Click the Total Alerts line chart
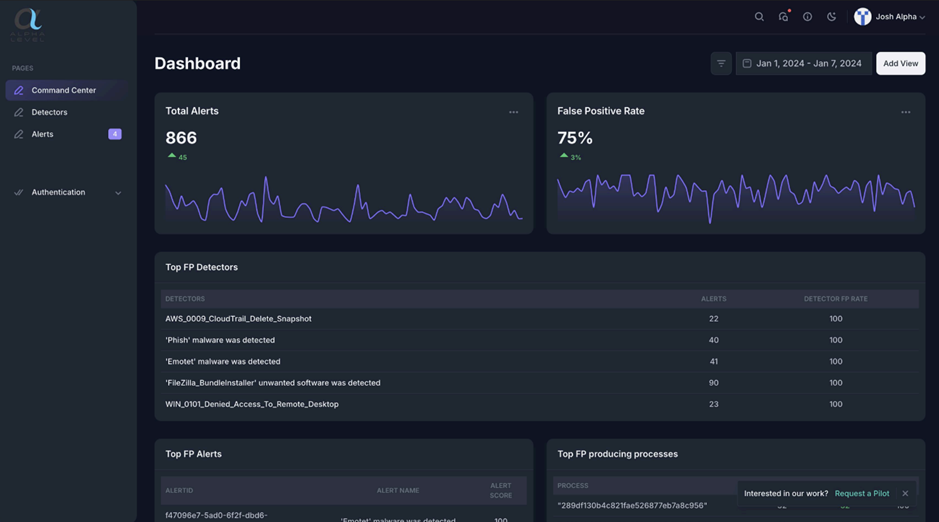Screen dimensions: 939x522 click(x=343, y=200)
